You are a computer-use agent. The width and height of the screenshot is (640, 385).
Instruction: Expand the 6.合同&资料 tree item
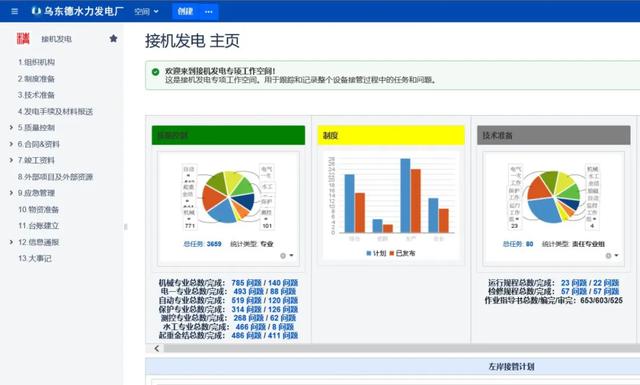pos(11,144)
